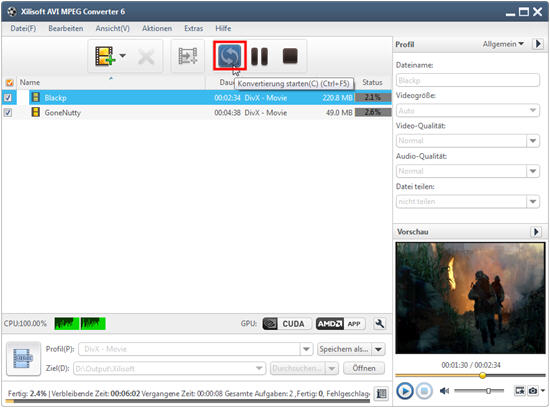Viewport: 550px width, 408px height.
Task: Click the Blackp 2.1% status progress cell
Action: (373, 98)
